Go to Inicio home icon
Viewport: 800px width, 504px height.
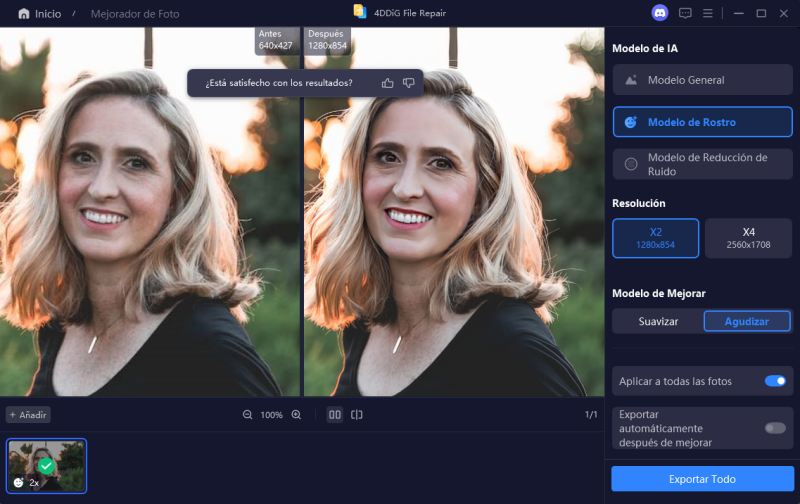[23, 14]
